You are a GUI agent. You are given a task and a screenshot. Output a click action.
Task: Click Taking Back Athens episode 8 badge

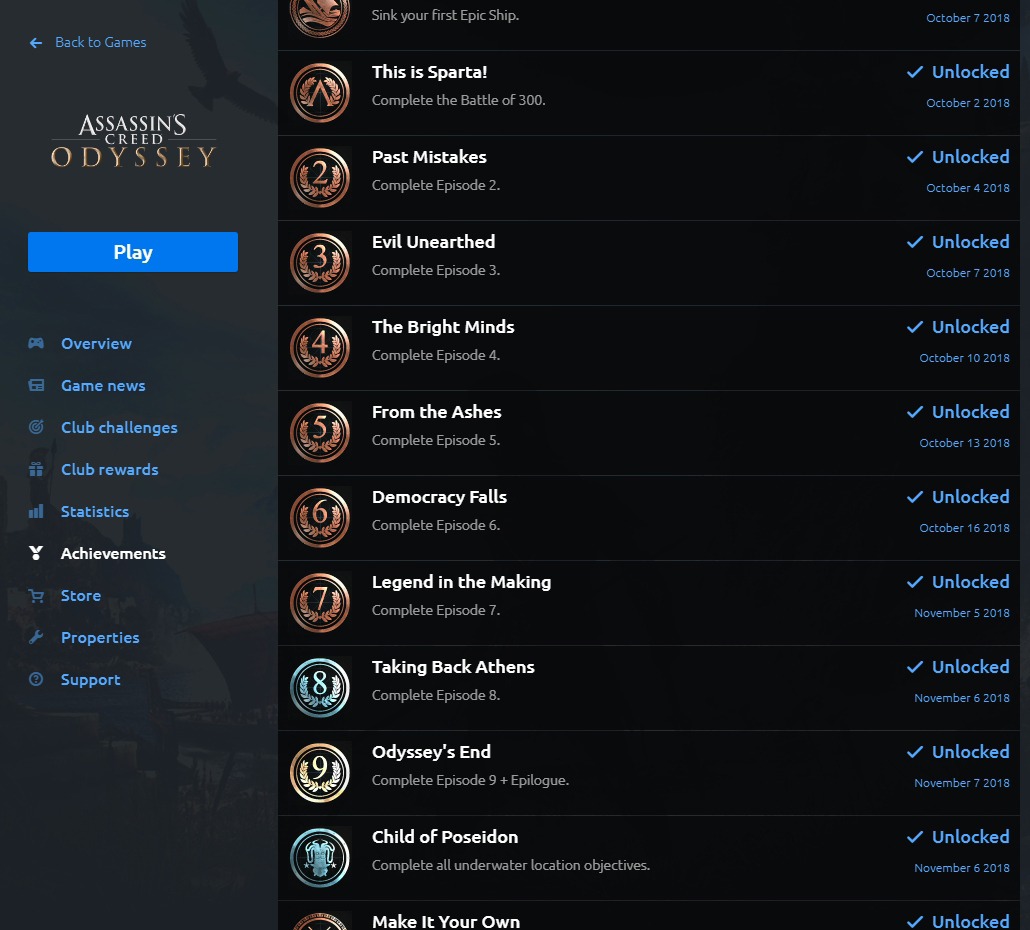tap(320, 688)
